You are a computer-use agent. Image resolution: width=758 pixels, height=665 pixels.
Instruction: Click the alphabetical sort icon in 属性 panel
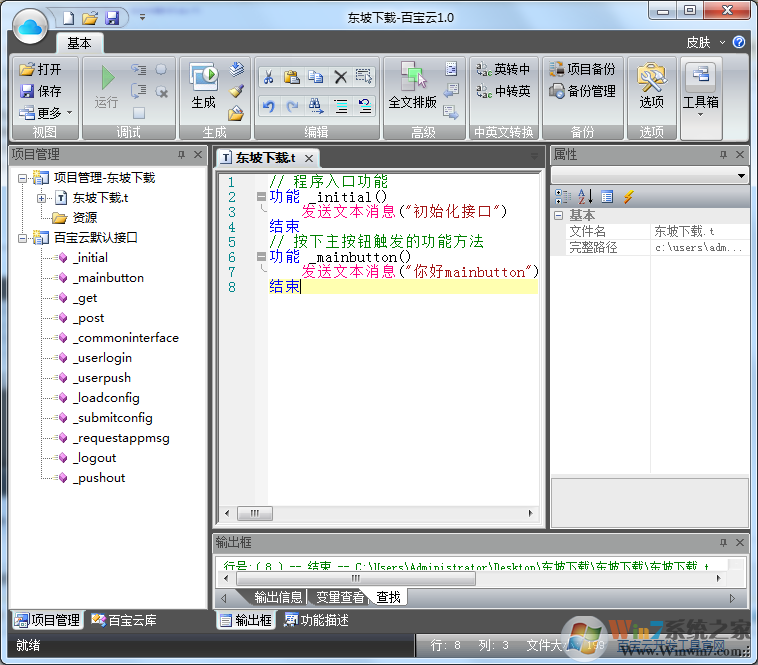pos(585,197)
